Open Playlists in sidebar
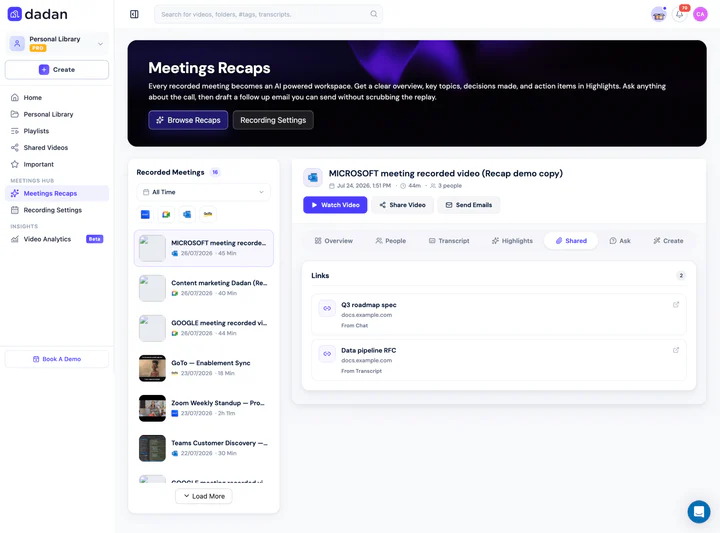720x533 pixels. tap(57, 131)
